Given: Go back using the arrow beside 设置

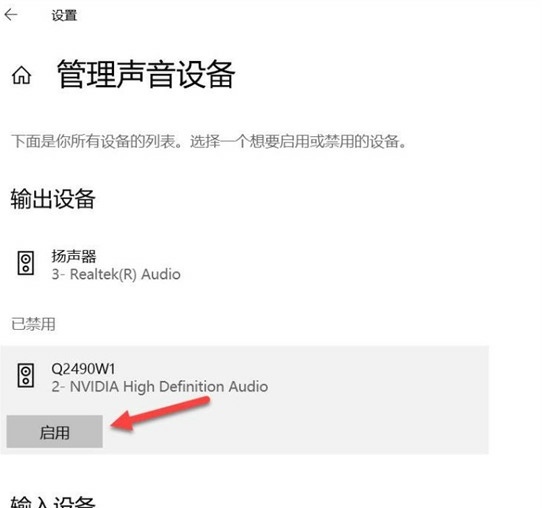Looking at the screenshot, I should (x=11, y=15).
